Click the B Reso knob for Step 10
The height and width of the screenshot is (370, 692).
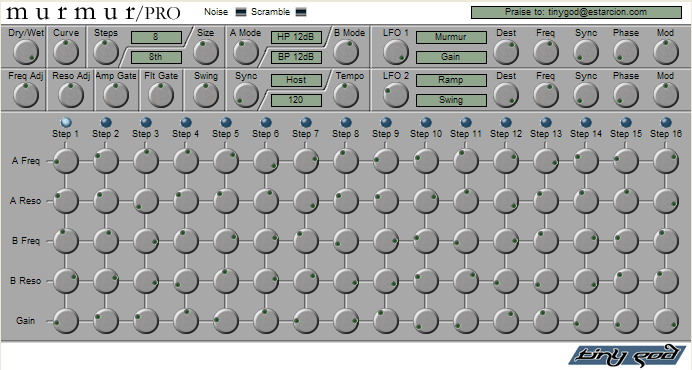(426, 281)
